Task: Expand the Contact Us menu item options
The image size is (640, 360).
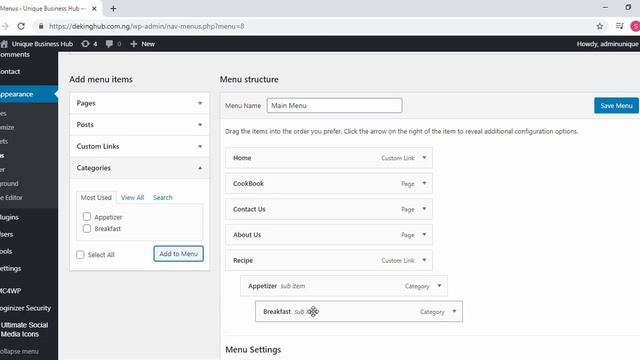Action: [x=424, y=209]
